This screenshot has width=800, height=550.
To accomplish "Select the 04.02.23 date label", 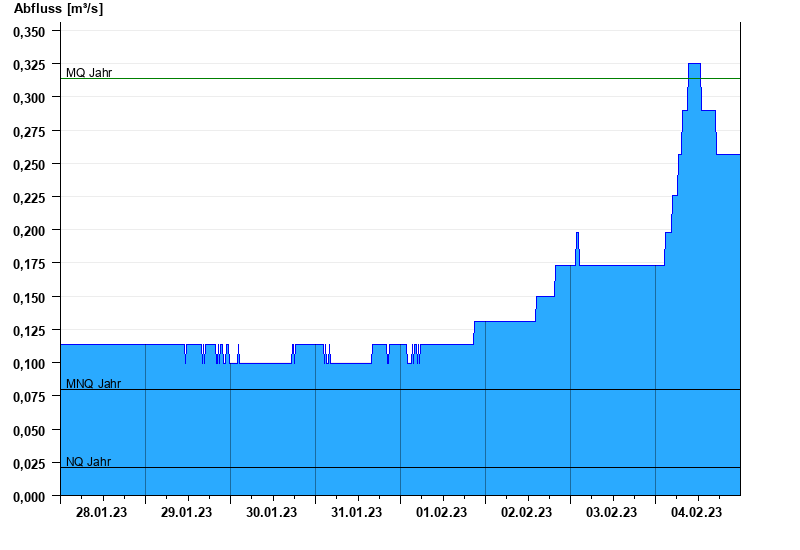I will (x=697, y=513).
